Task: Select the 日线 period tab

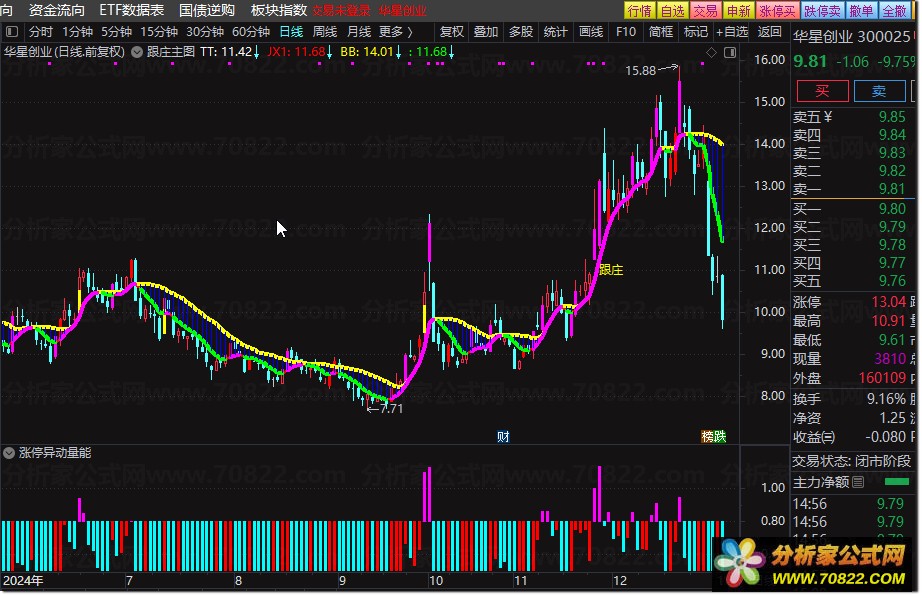Action: point(291,32)
